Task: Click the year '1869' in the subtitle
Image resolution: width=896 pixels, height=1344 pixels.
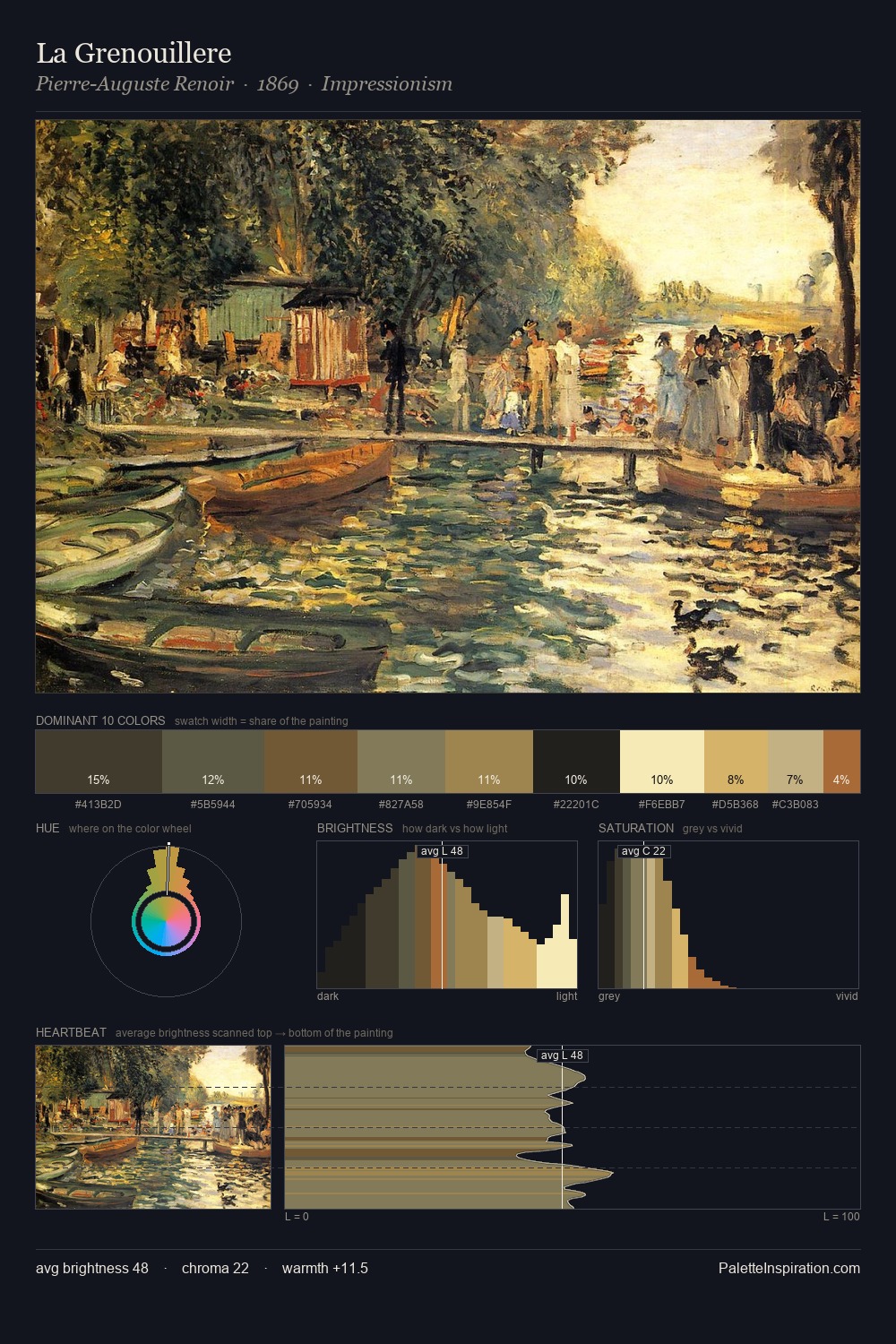Action: pyautogui.click(x=278, y=84)
